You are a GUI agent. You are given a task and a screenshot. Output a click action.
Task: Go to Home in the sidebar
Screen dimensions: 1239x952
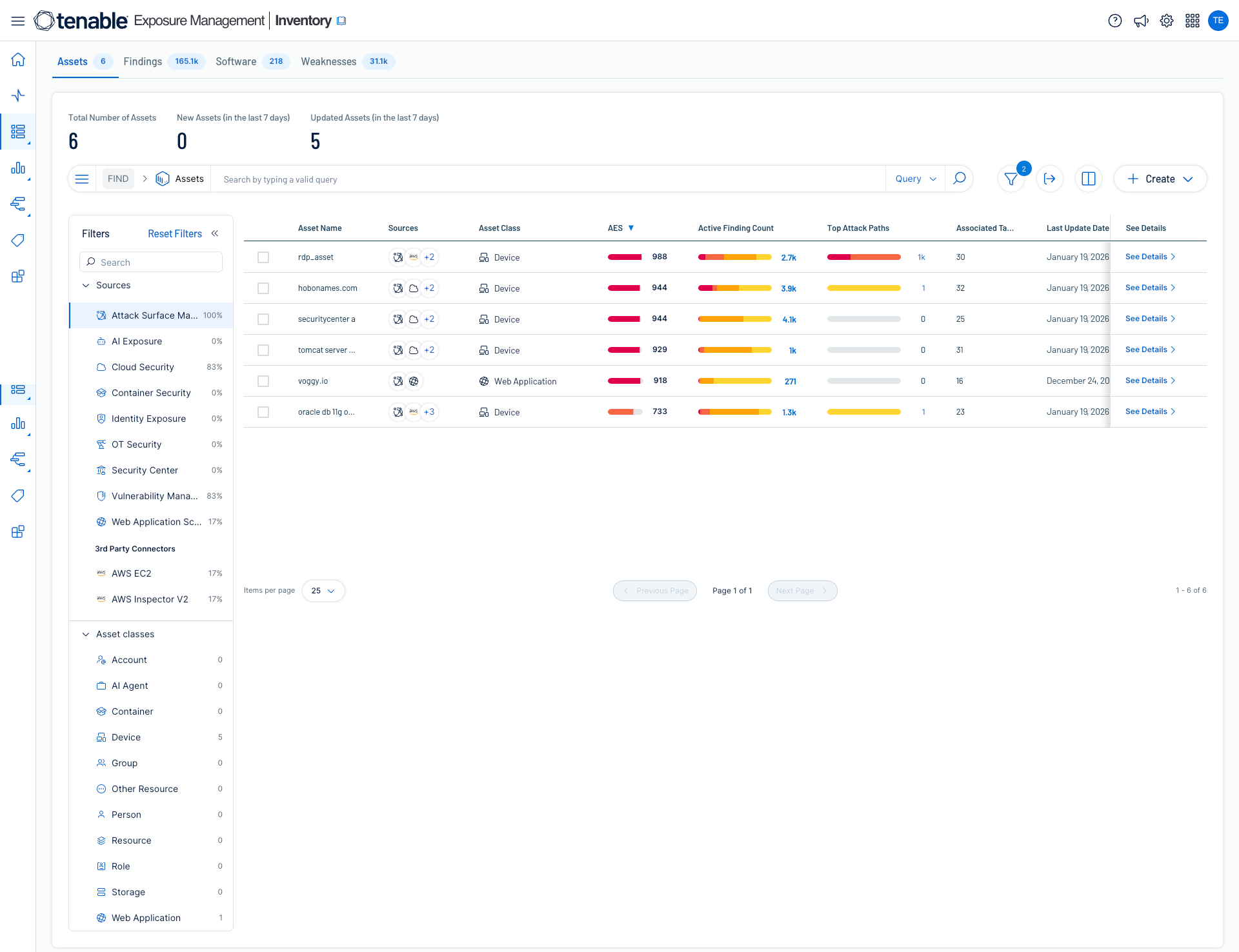coord(18,59)
